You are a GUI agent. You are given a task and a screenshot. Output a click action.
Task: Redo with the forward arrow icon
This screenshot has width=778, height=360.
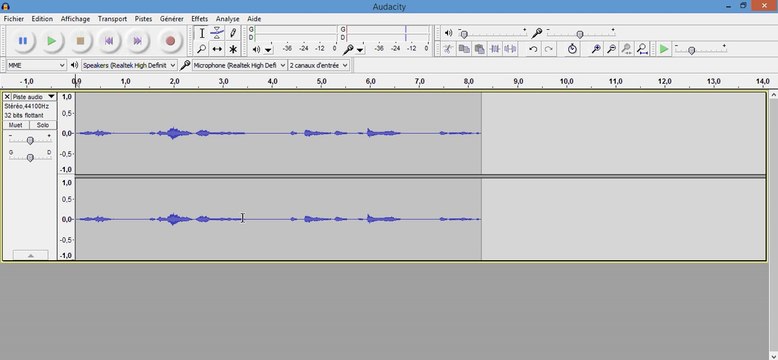click(x=548, y=49)
